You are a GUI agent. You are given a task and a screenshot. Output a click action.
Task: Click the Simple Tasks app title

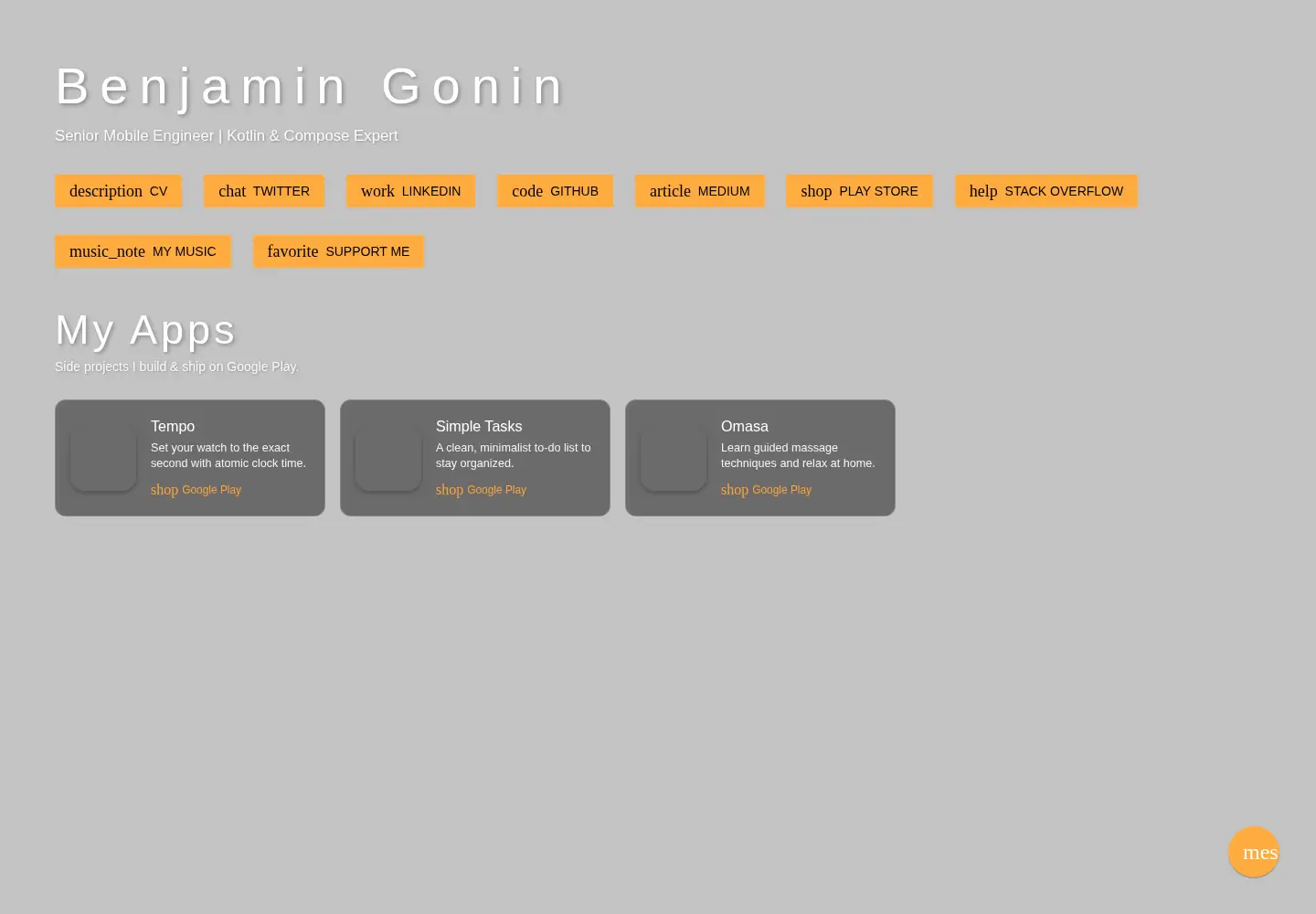coord(479,426)
